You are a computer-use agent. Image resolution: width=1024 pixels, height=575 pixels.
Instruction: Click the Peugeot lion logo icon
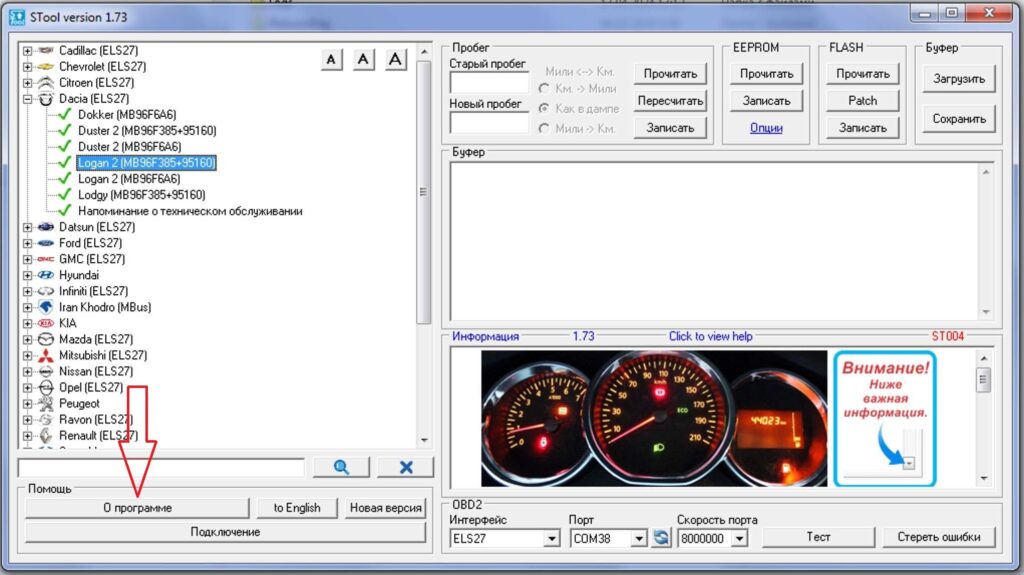(46, 403)
